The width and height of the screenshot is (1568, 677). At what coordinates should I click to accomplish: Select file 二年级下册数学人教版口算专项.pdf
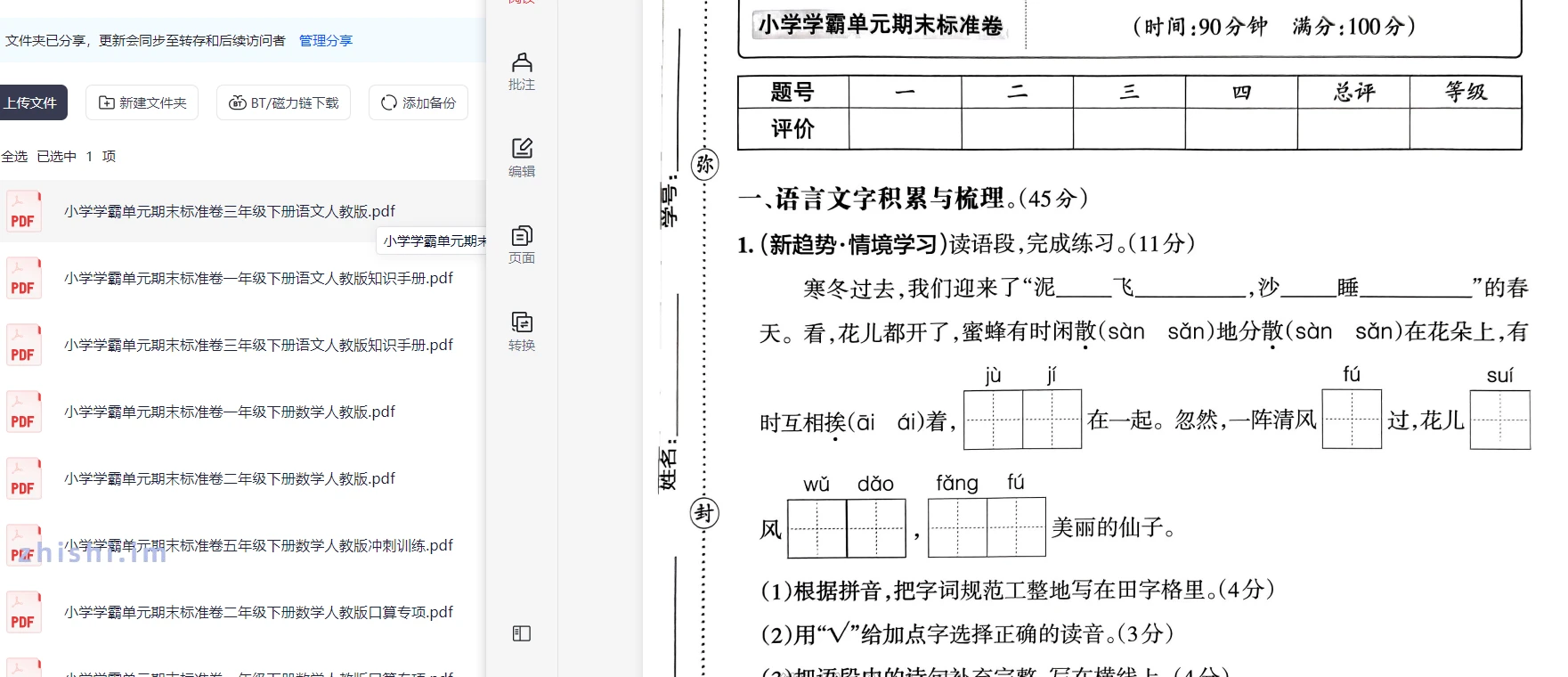258,612
